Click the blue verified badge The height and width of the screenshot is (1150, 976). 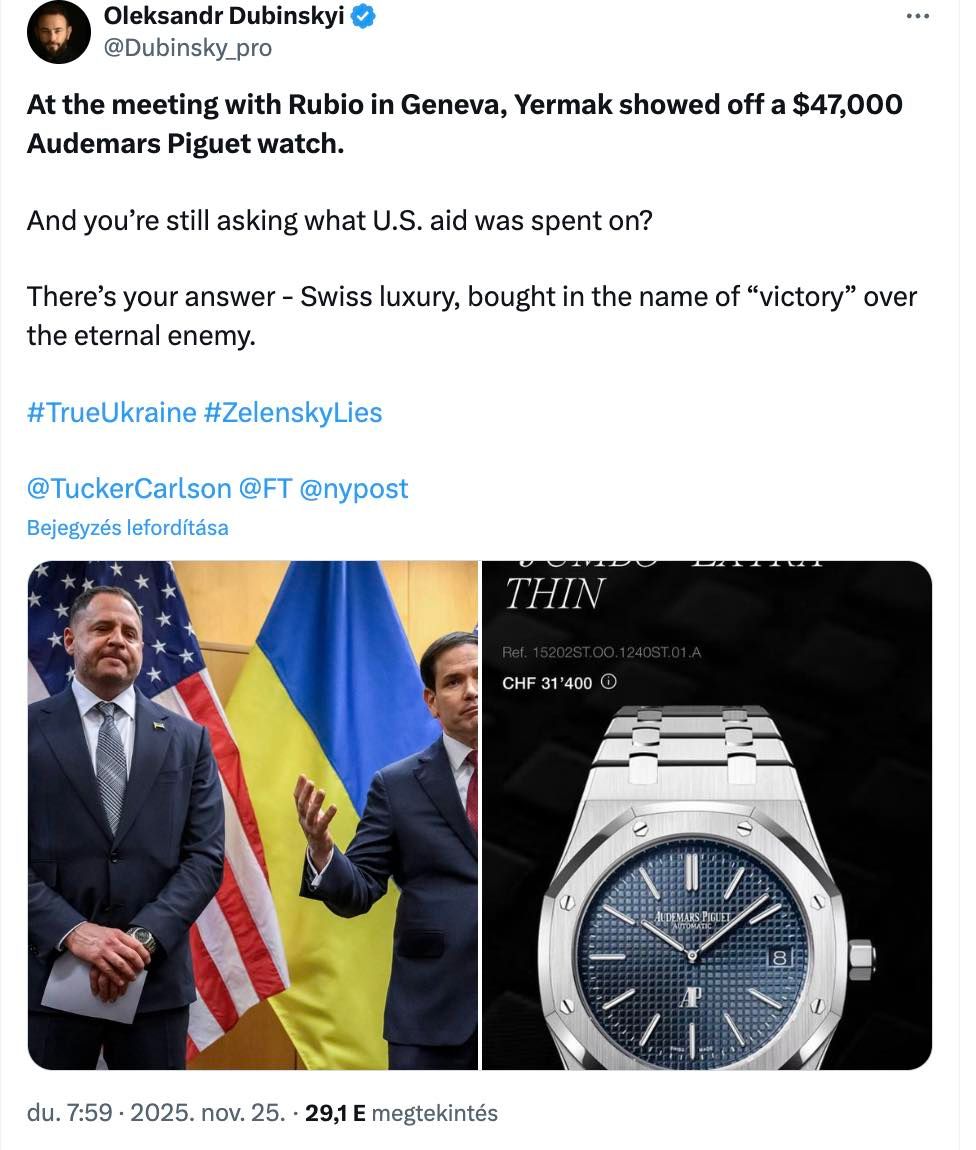coord(363,17)
